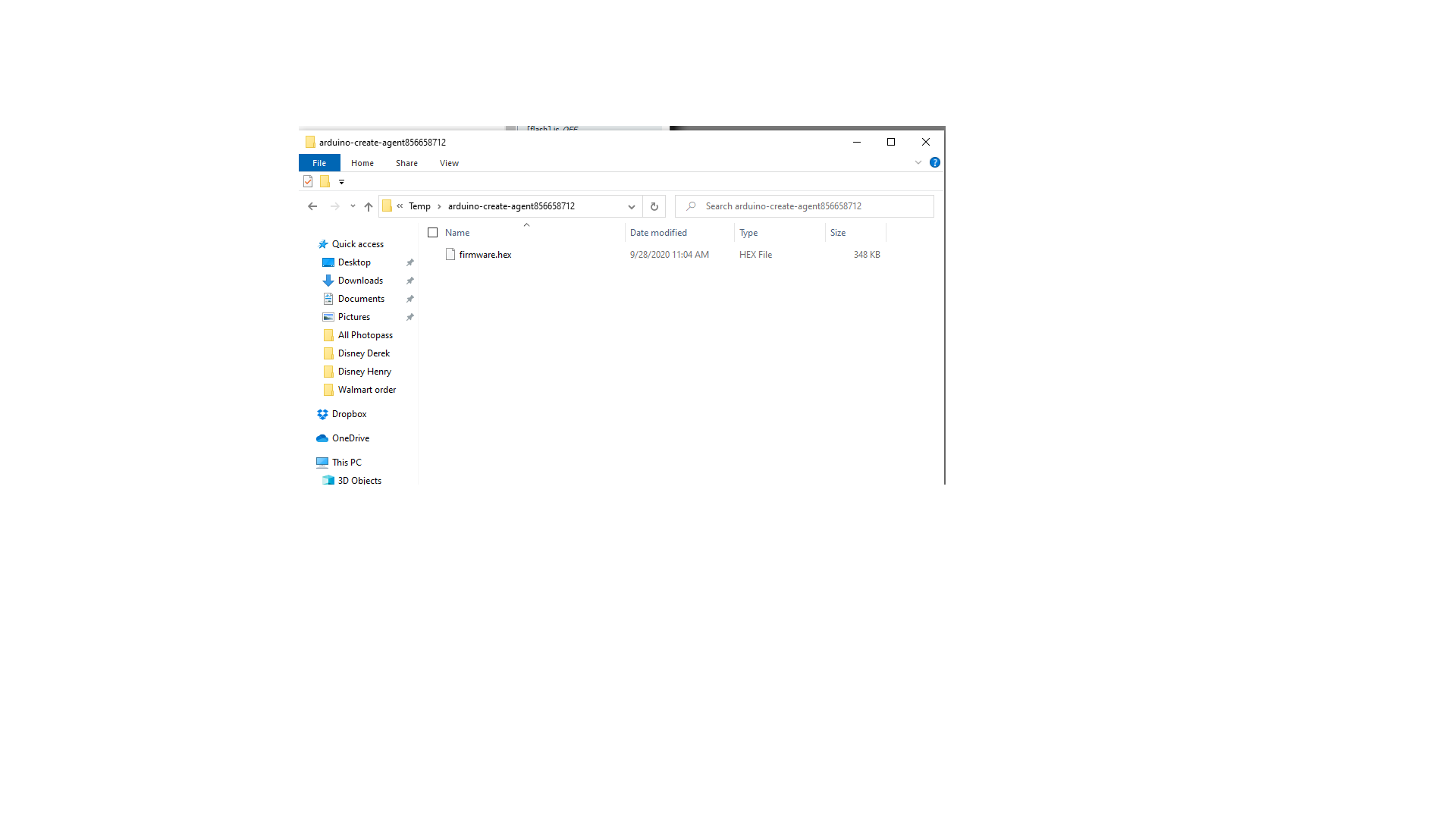Image resolution: width=1456 pixels, height=819 pixels.
Task: Click the Properties quick access toolbar icon
Action: pyautogui.click(x=308, y=181)
